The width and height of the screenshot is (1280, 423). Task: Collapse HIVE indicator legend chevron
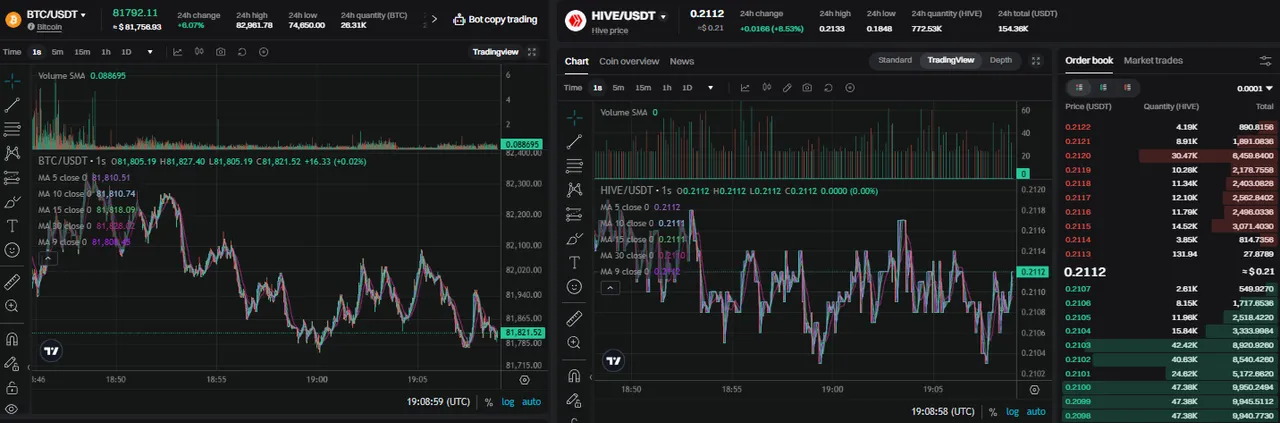pos(609,288)
